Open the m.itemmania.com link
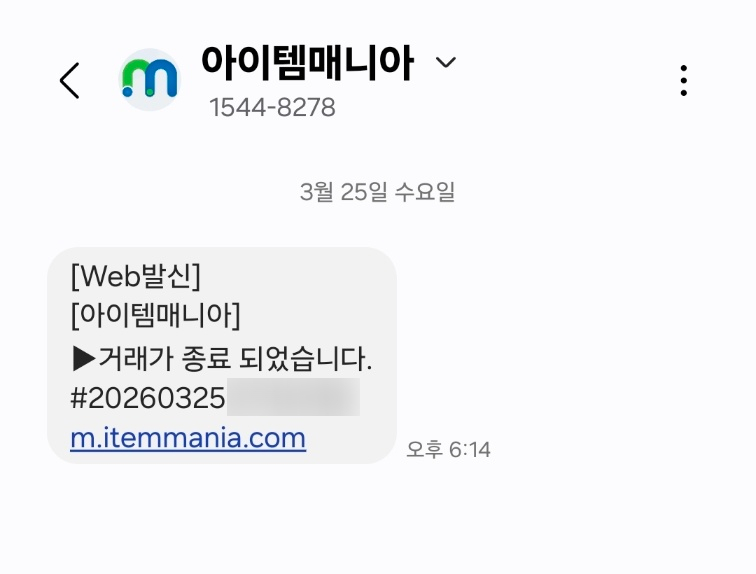756x574 pixels. pos(188,438)
